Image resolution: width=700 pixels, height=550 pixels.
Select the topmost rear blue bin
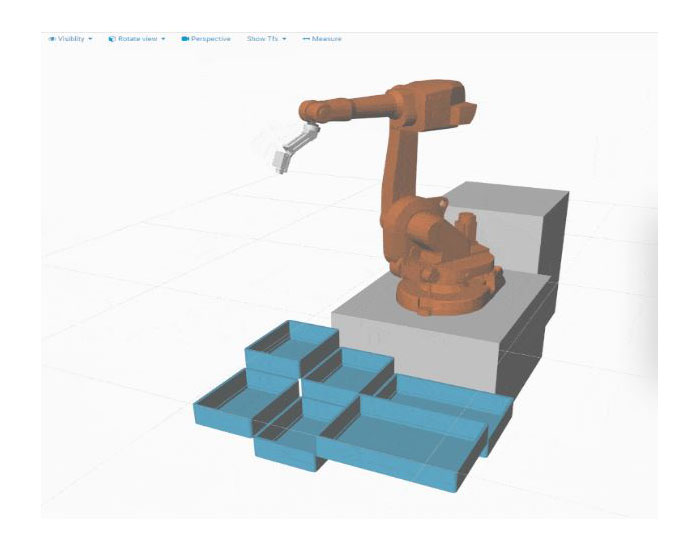pyautogui.click(x=290, y=345)
